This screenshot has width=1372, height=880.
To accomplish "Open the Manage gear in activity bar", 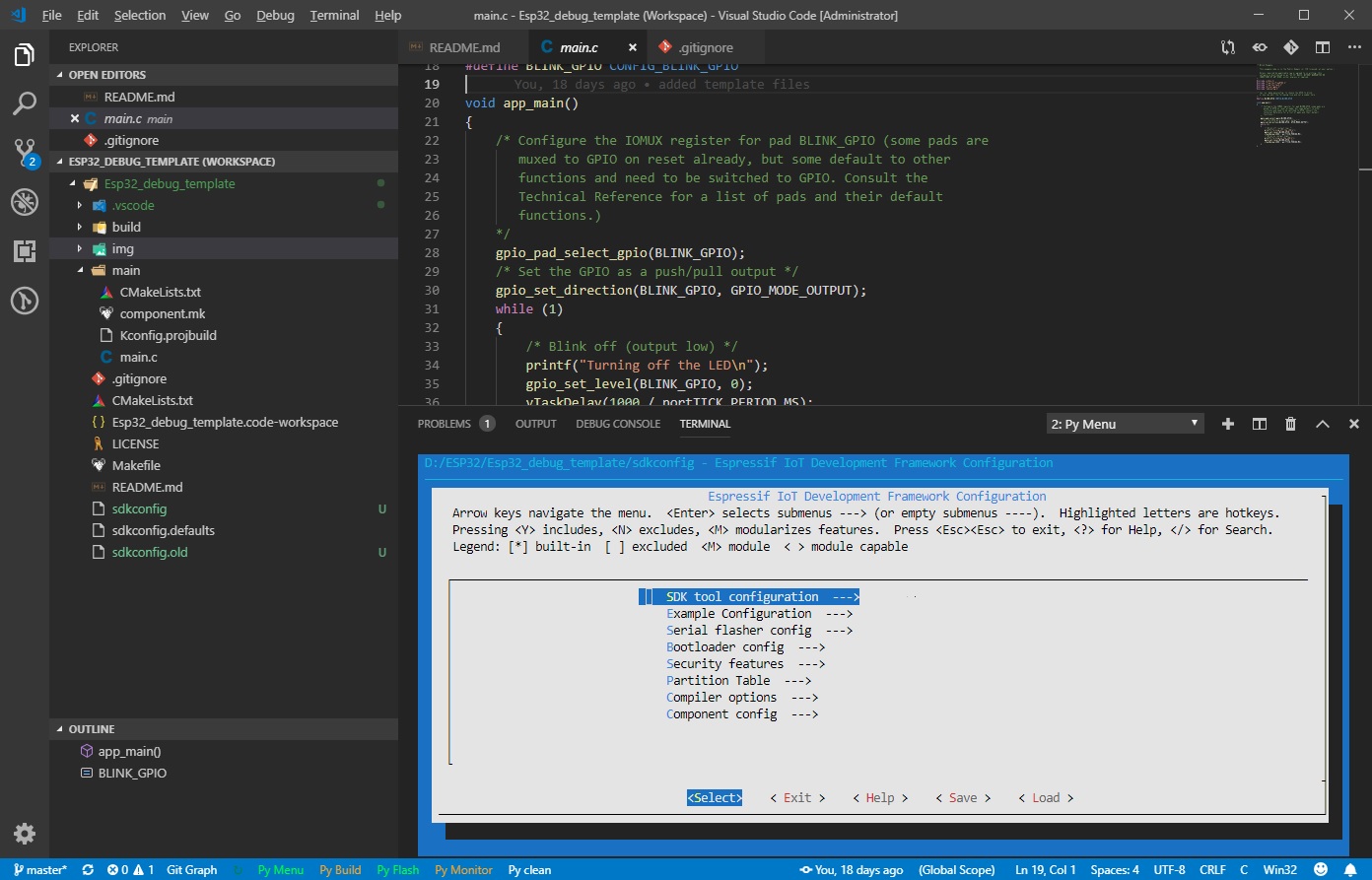I will coord(25,834).
